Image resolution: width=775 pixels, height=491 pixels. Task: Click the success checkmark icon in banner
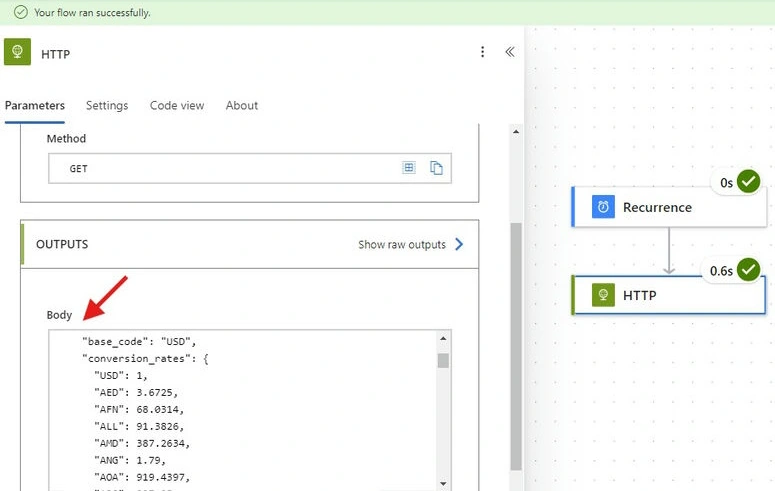click(x=21, y=12)
